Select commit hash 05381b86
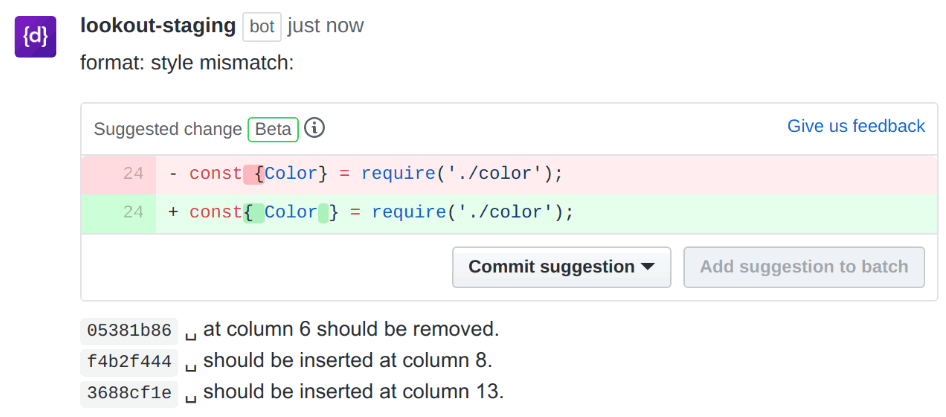 pyautogui.click(x=129, y=330)
